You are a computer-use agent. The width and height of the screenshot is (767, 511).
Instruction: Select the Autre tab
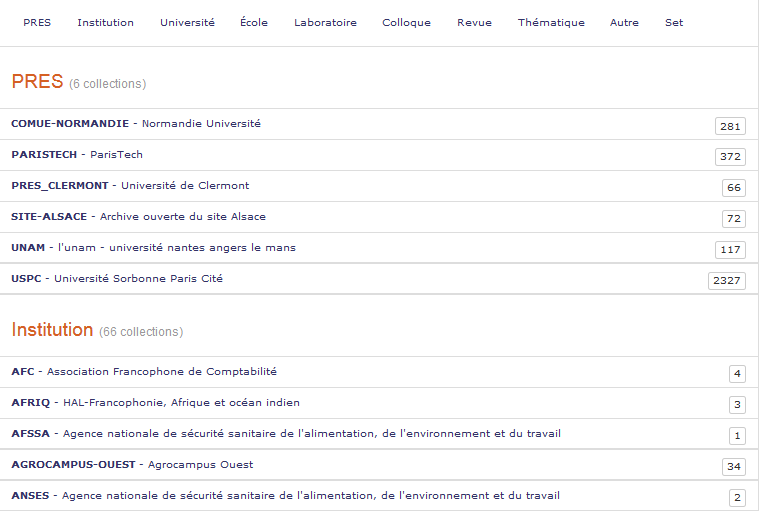point(624,22)
